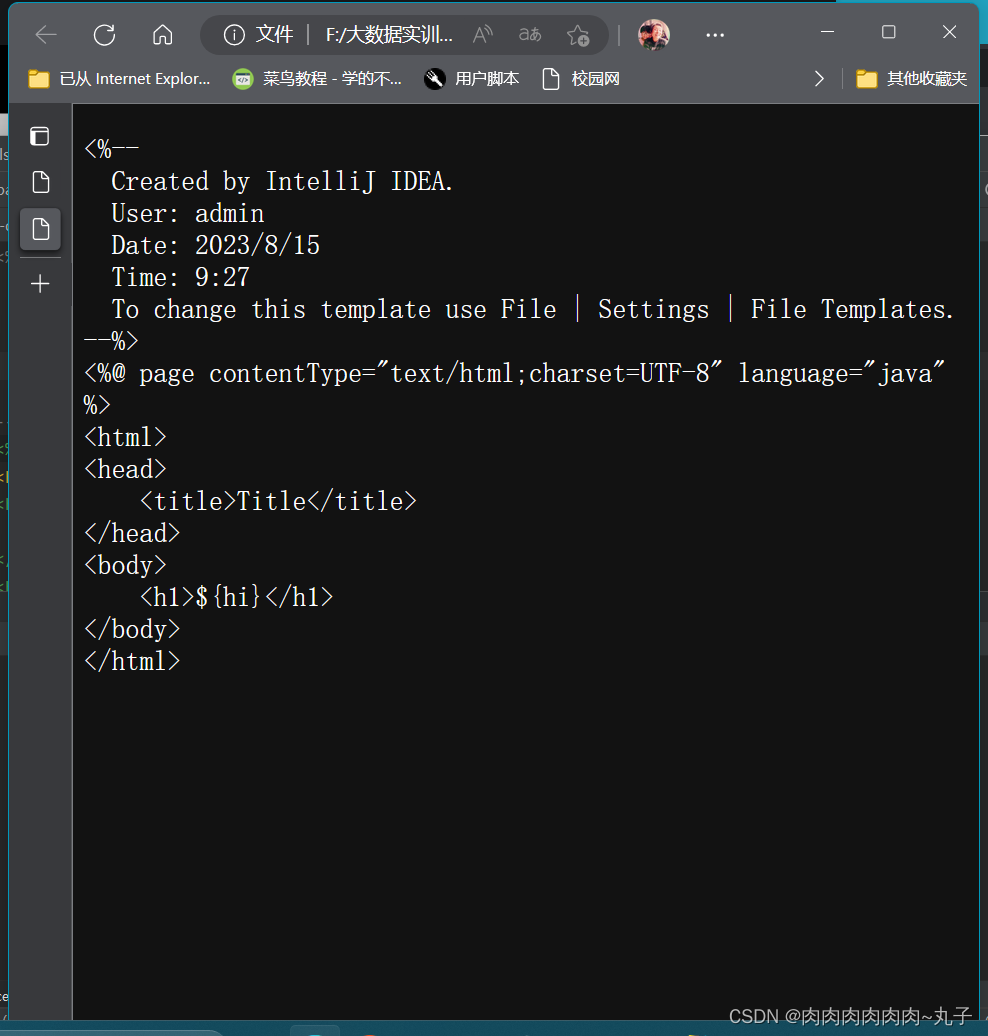Open a new tab with the plus icon
Image resolution: width=988 pixels, height=1036 pixels.
point(40,283)
